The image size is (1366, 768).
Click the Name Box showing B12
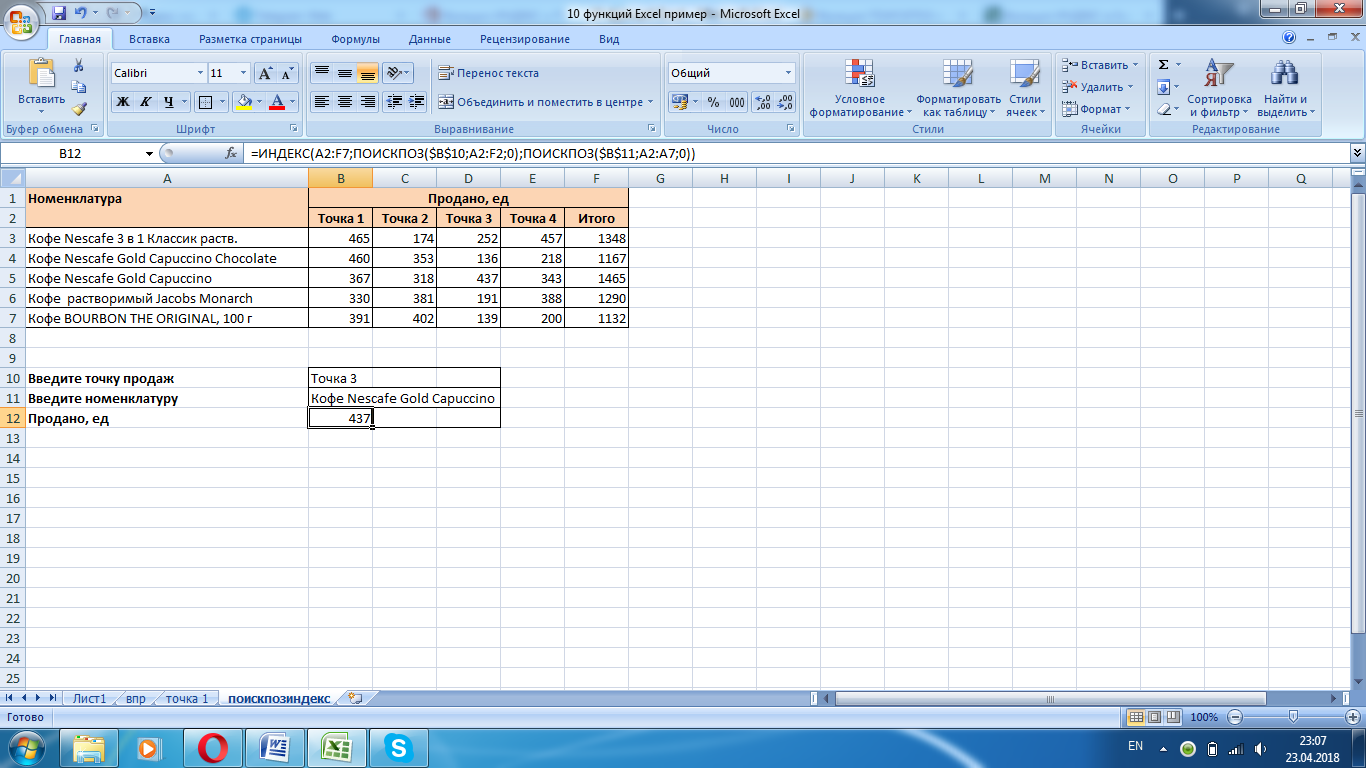pos(70,153)
